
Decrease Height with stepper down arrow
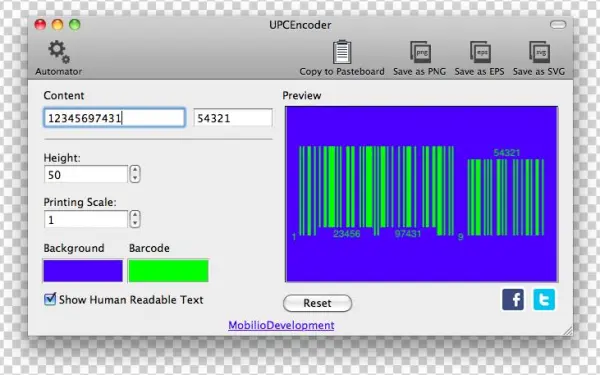tap(135, 178)
